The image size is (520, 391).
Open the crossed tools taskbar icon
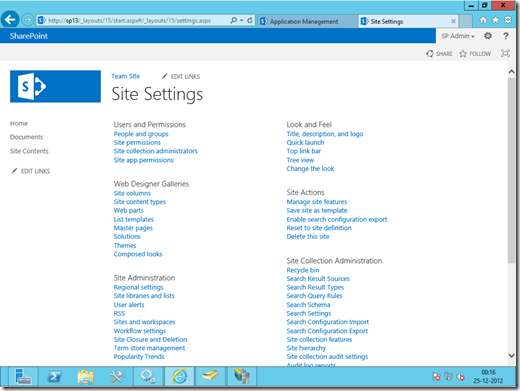click(117, 377)
